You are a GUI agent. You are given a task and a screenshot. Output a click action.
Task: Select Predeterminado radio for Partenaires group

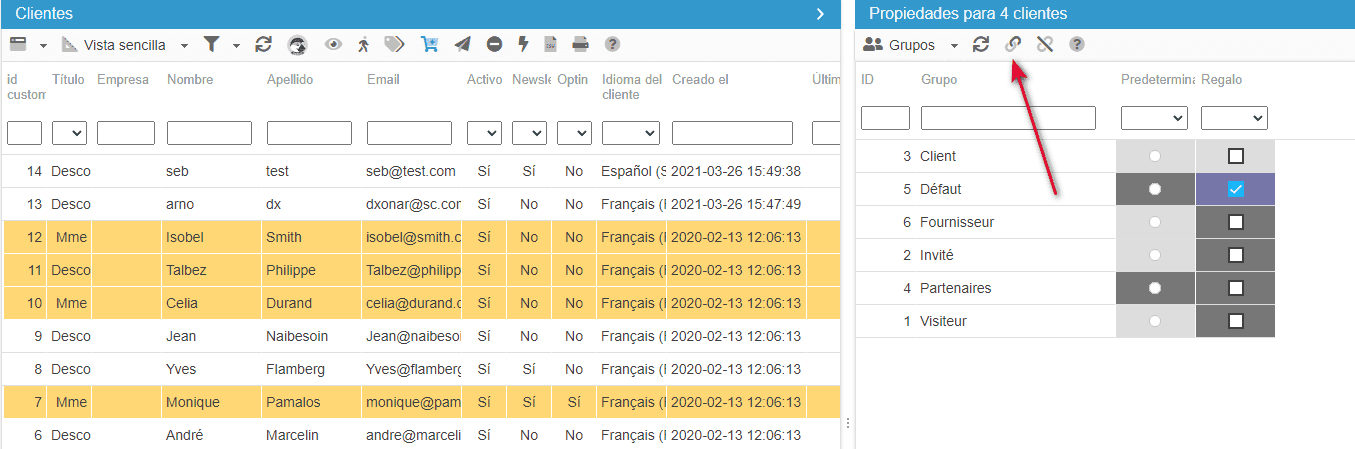(1155, 288)
